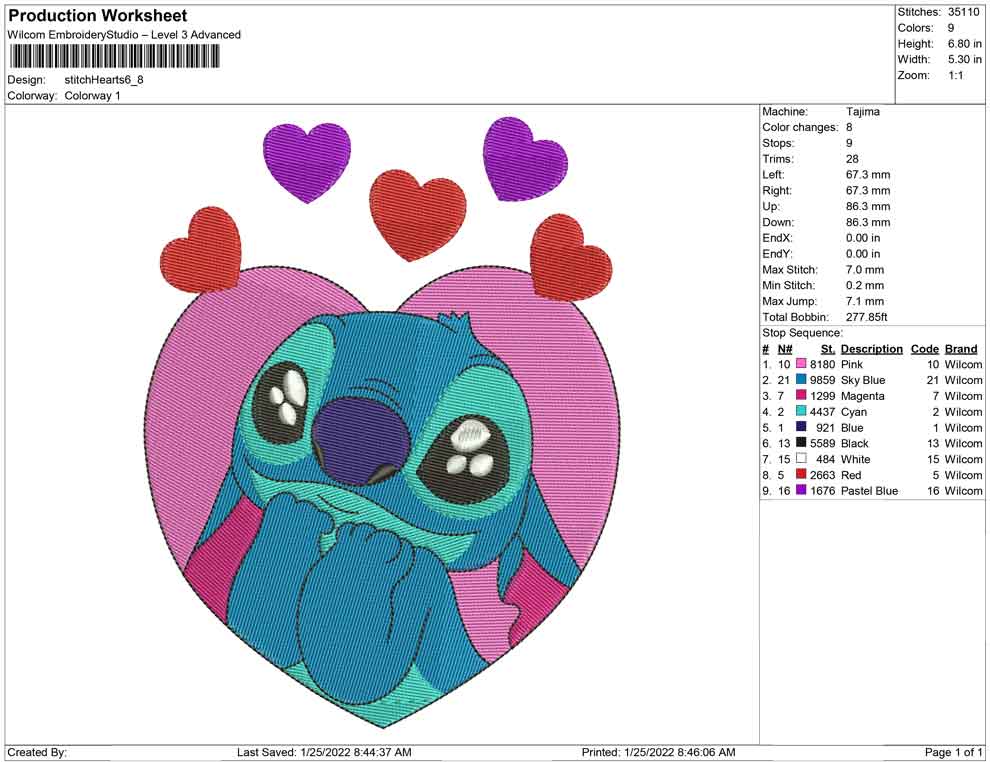990x762 pixels.
Task: Click the Trims value '28'
Action: (x=852, y=158)
